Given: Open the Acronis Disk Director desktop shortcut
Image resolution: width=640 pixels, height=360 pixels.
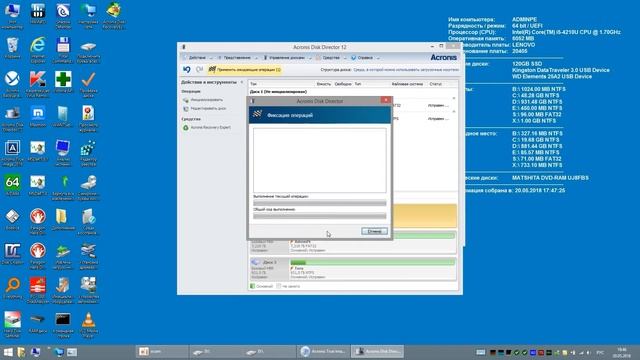Looking at the screenshot, I should pyautogui.click(x=12, y=119).
